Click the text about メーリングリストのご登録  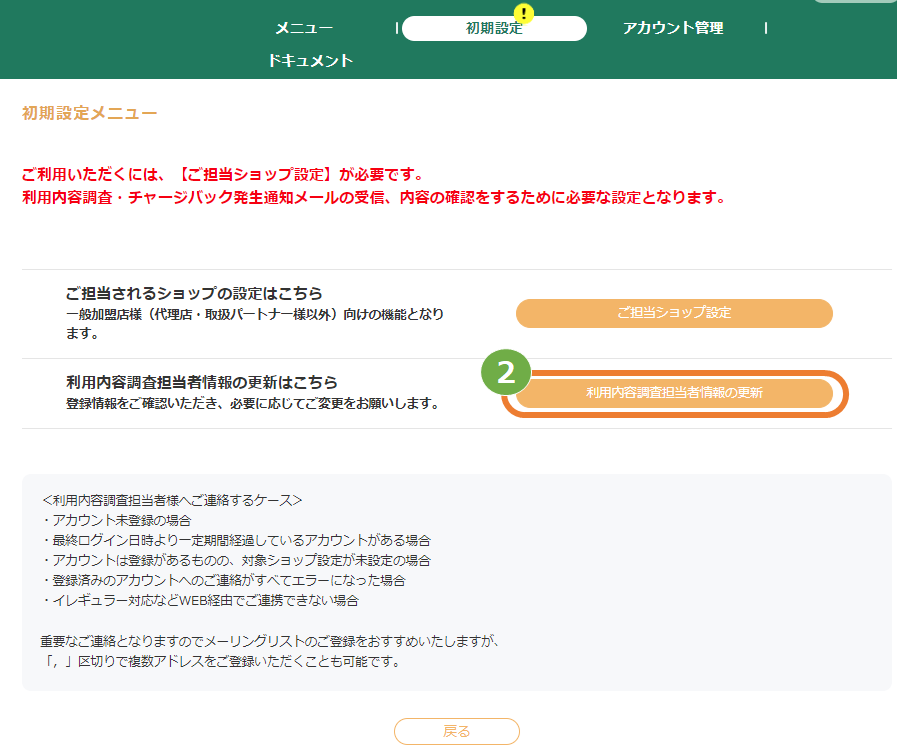[271, 641]
